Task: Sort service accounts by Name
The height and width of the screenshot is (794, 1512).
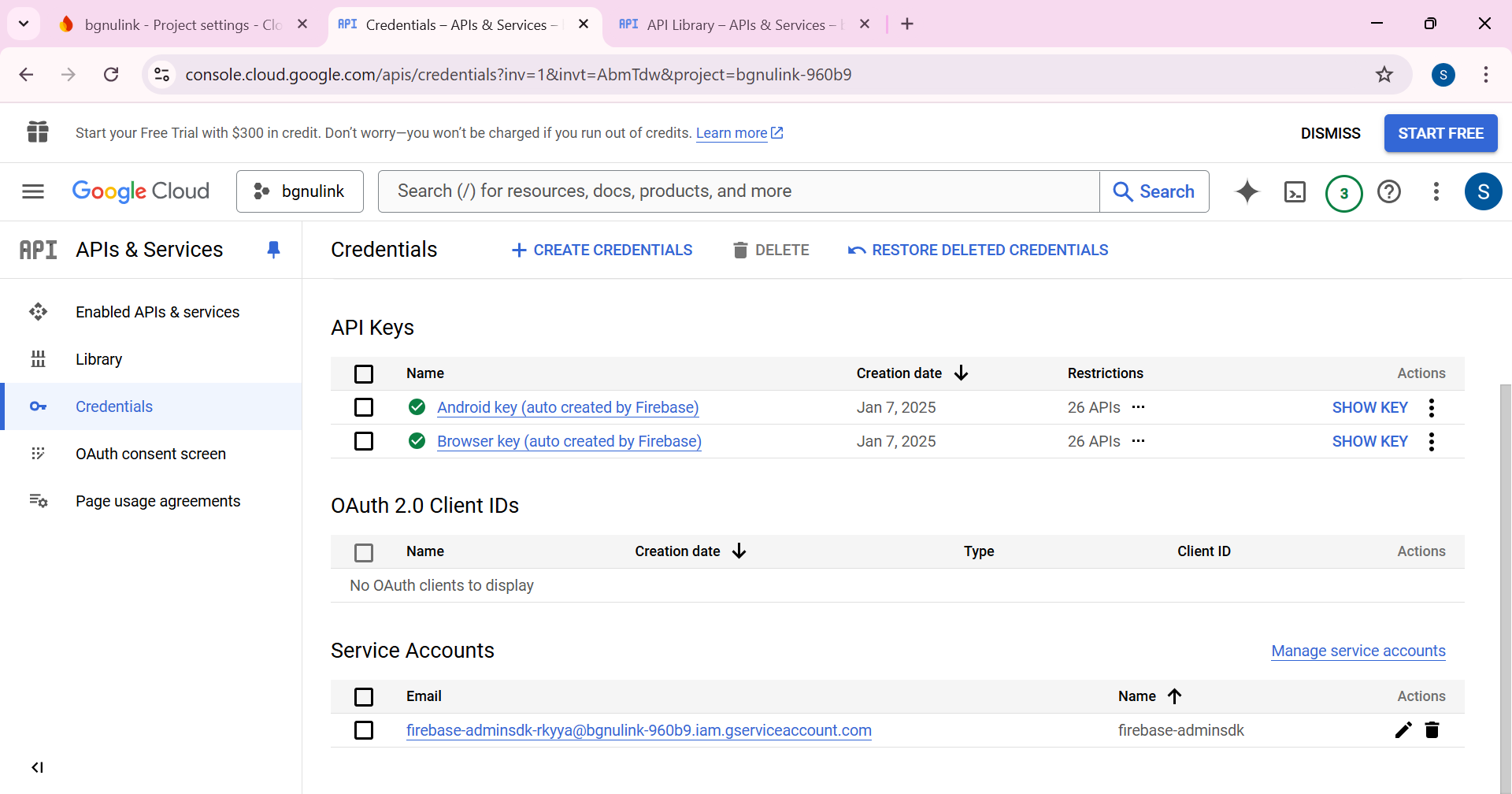Action: tap(1150, 696)
